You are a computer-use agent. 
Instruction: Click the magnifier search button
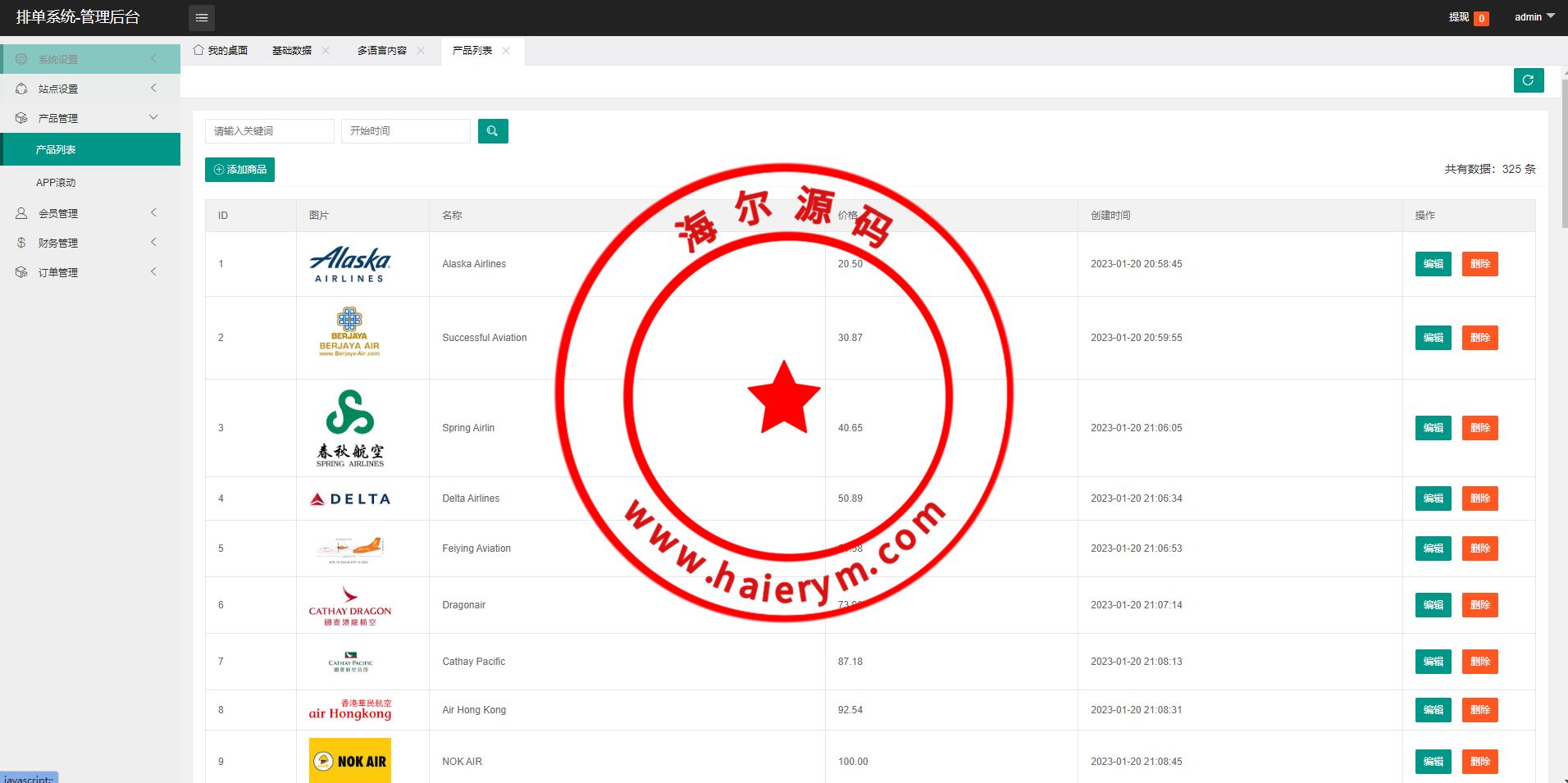click(493, 131)
